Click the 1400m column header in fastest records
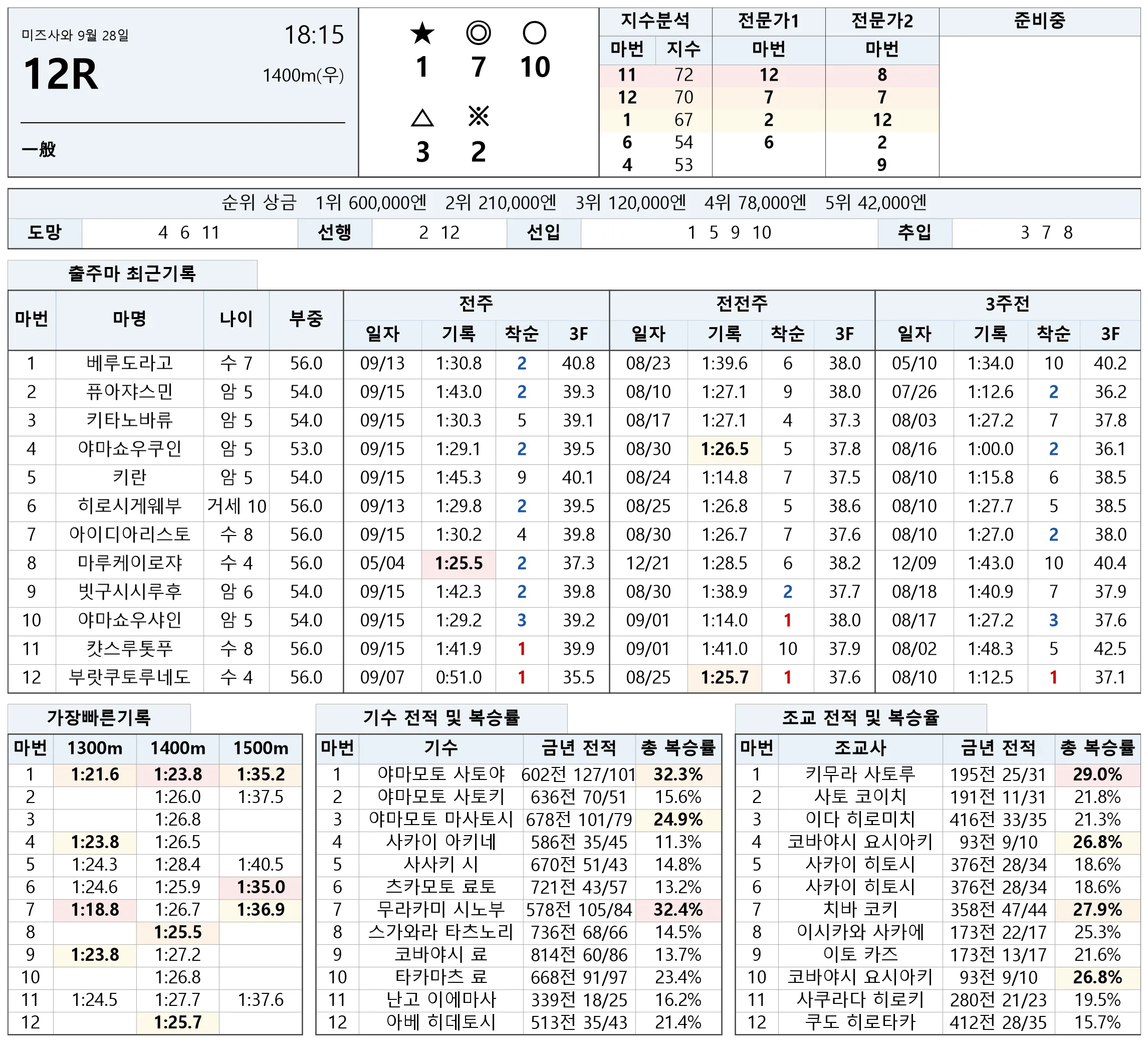1148x1057 pixels. pos(178,748)
